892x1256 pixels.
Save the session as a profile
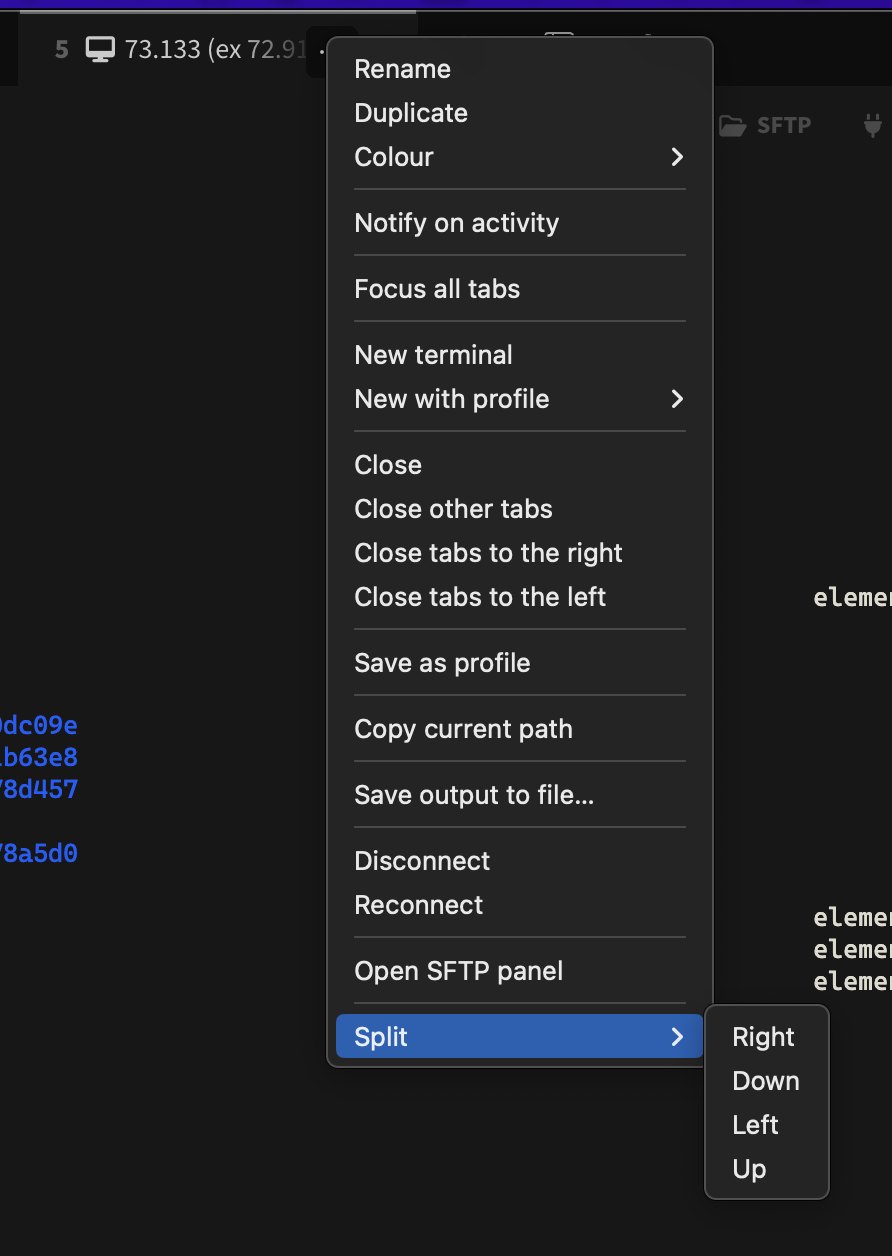tap(442, 663)
